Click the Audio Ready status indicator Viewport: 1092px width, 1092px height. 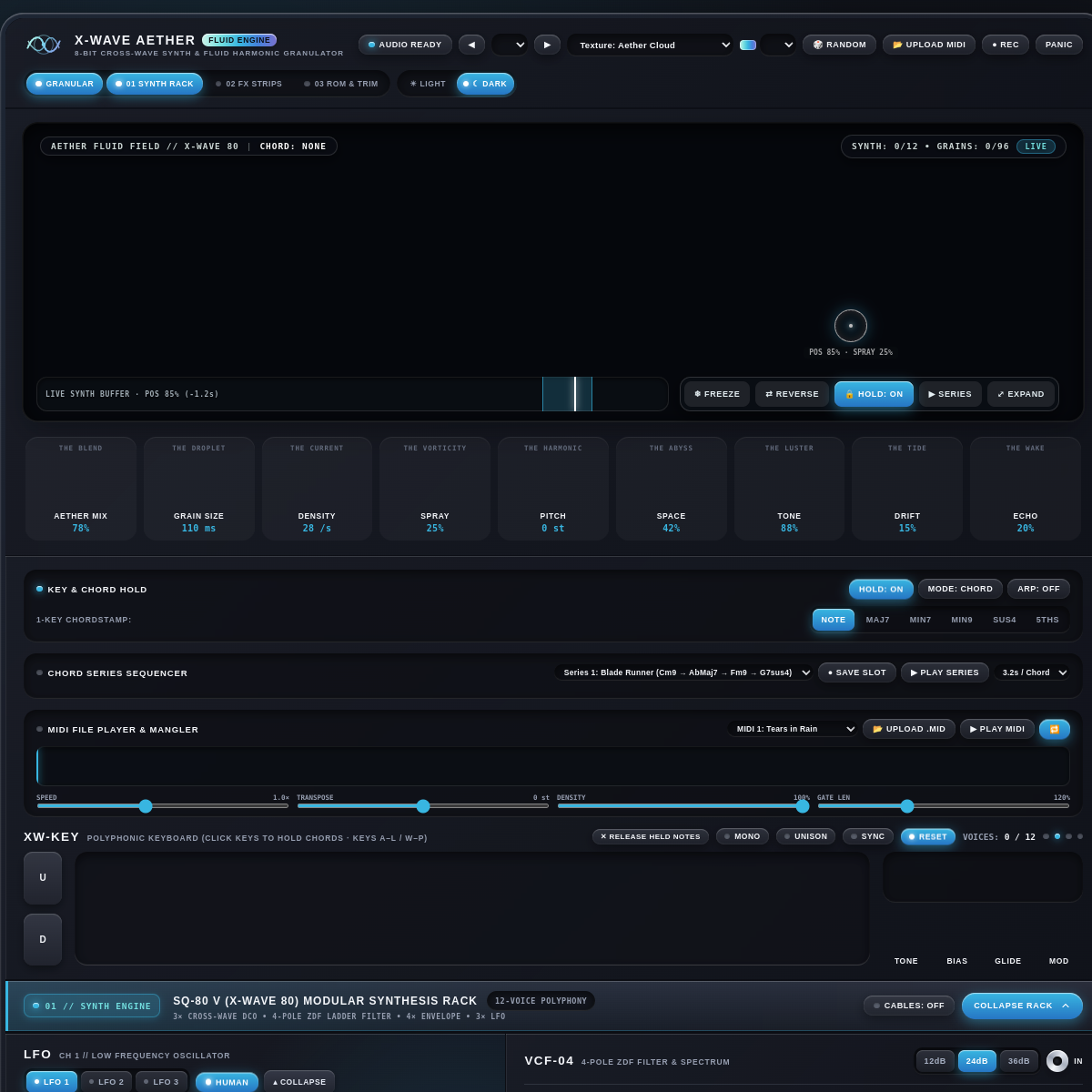(405, 45)
